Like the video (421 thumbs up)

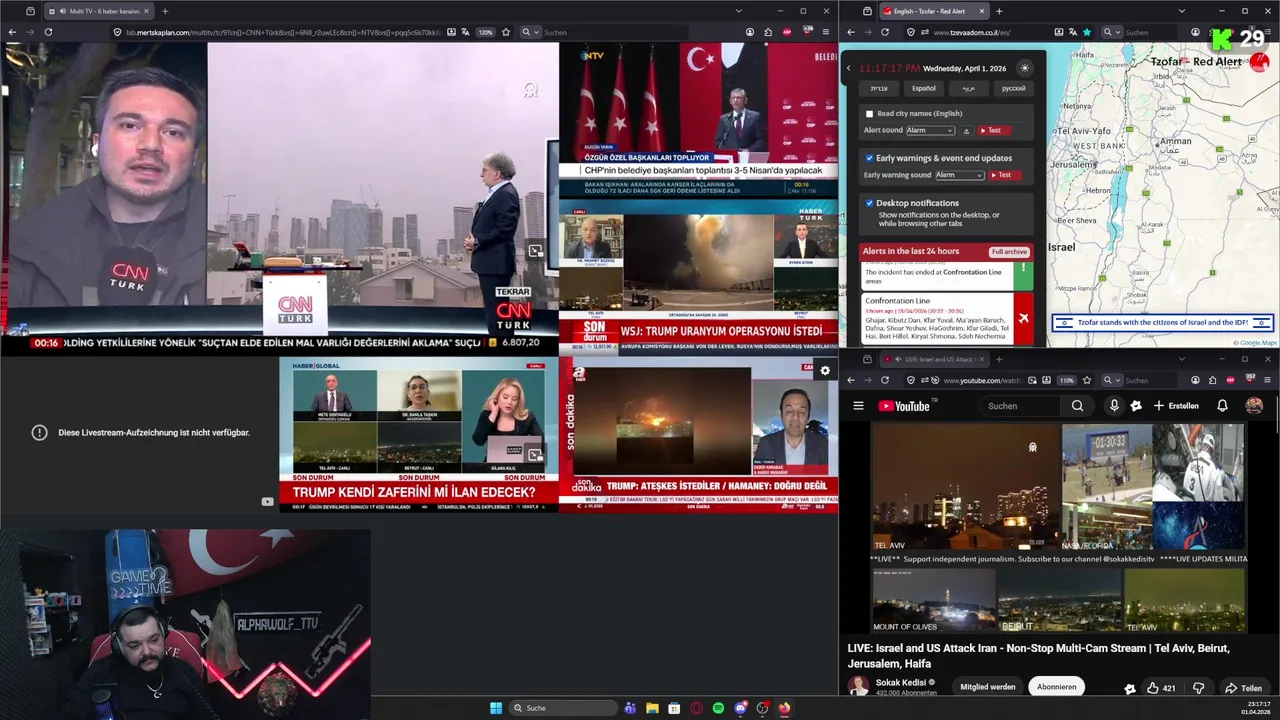[x=1162, y=688]
